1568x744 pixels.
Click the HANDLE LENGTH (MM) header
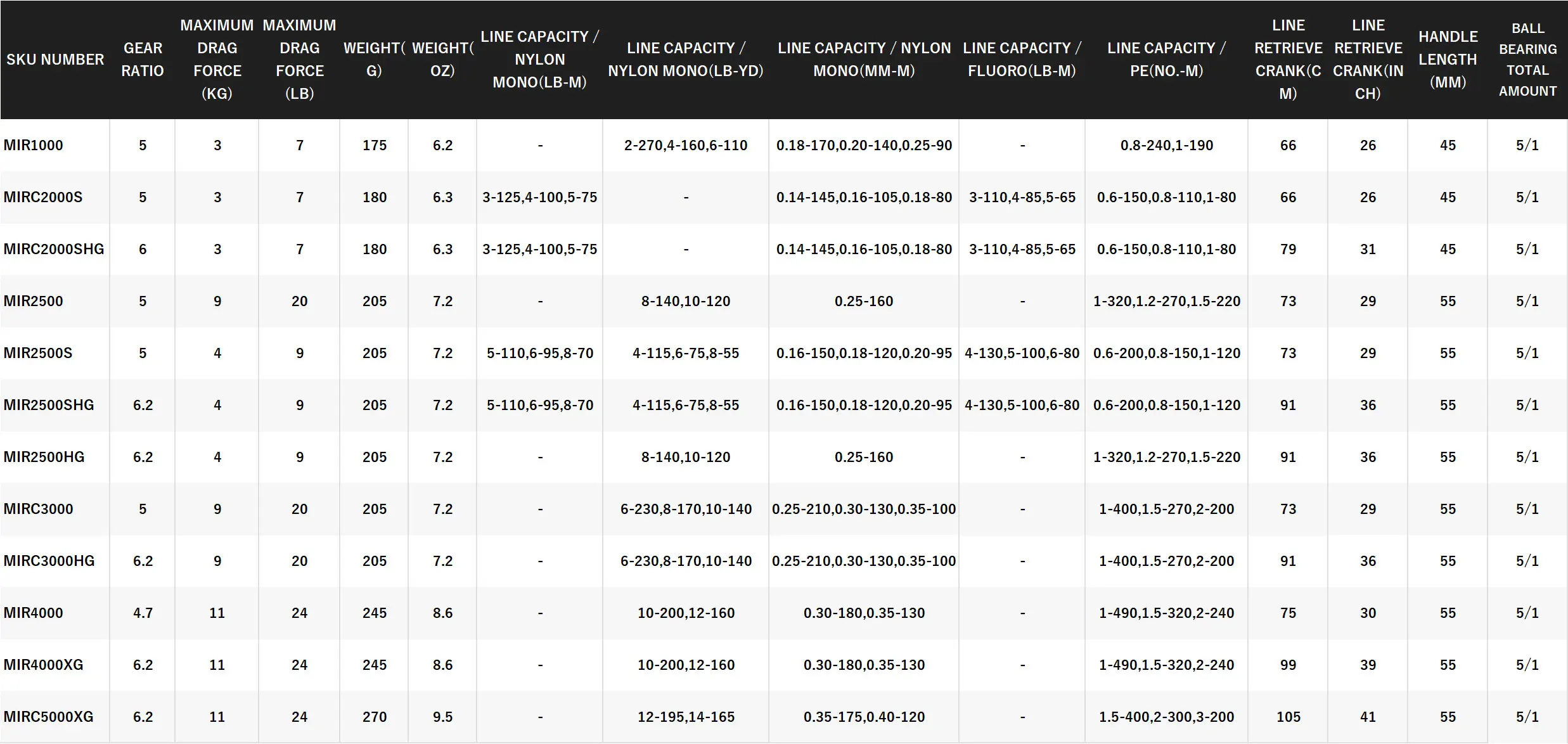(1448, 60)
